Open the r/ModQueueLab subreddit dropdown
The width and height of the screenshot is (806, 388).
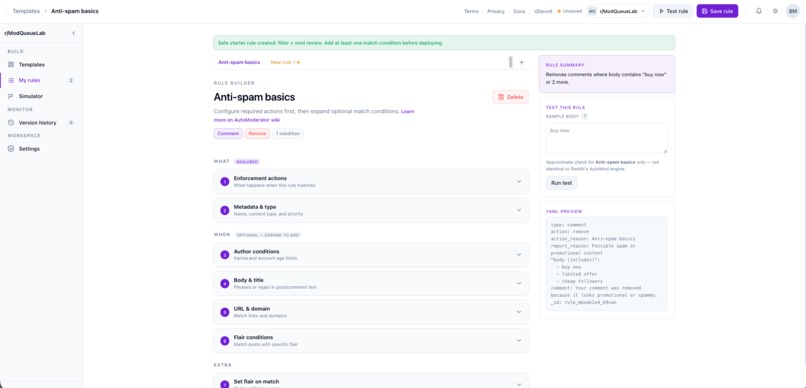coord(618,11)
